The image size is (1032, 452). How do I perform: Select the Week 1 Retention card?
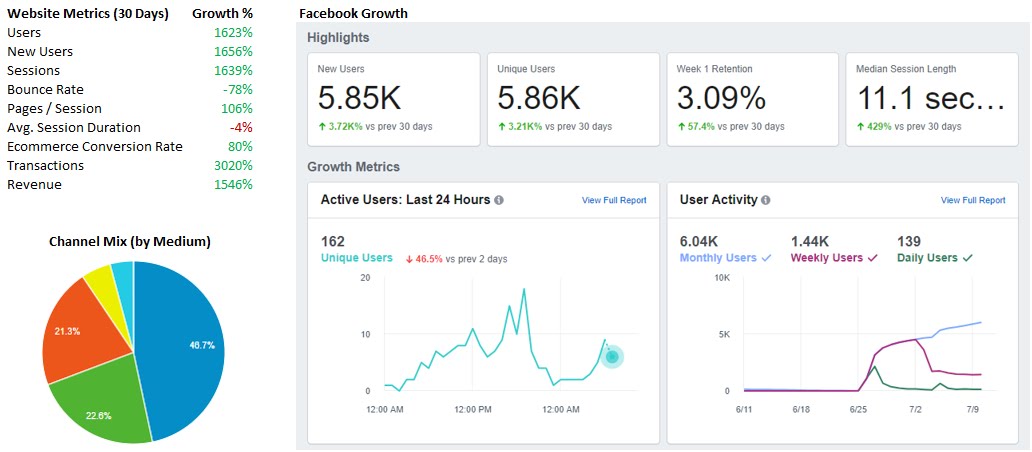click(x=752, y=99)
